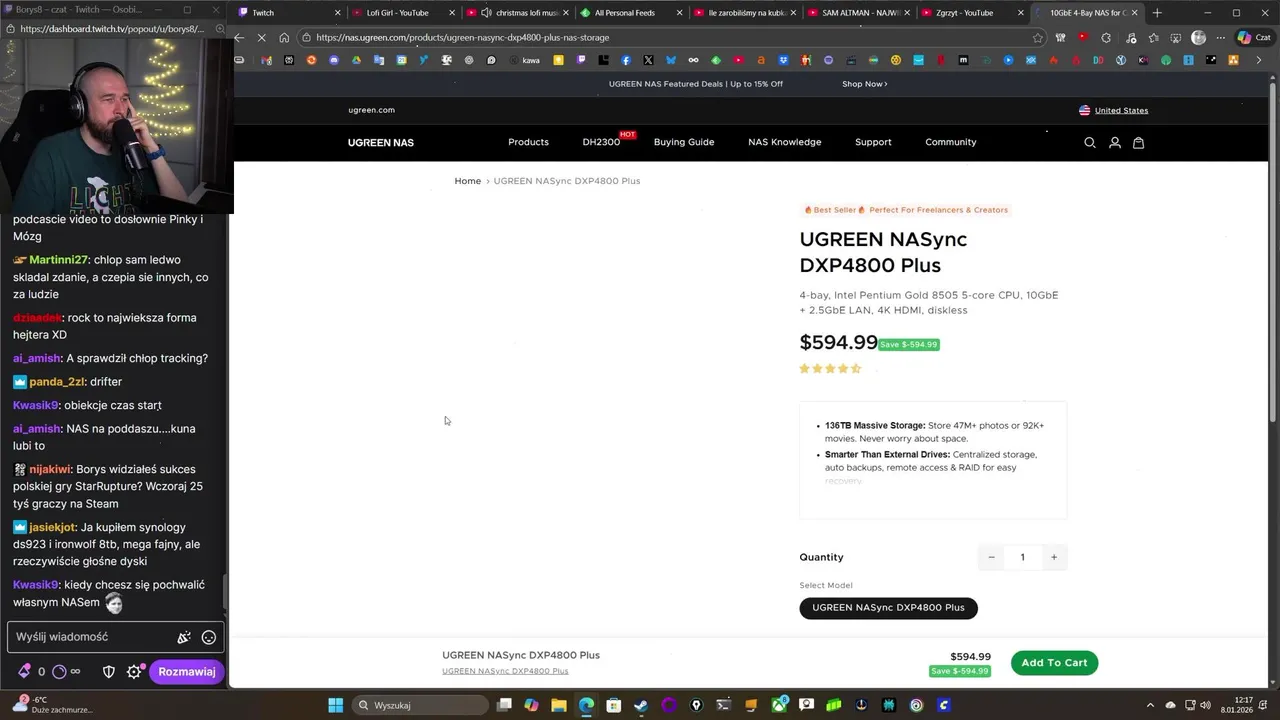Switch to SAM ALTMAN tab
This screenshot has width=1280, height=720.
tap(860, 13)
